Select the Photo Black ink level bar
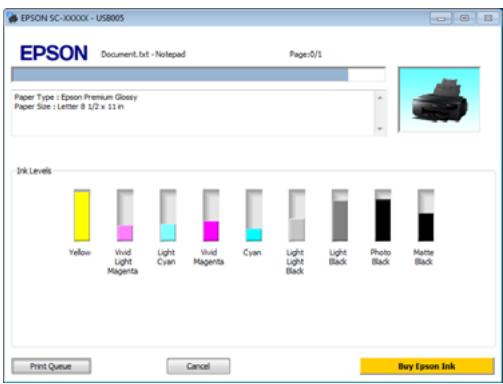This screenshot has width=503, height=384. coord(383,215)
